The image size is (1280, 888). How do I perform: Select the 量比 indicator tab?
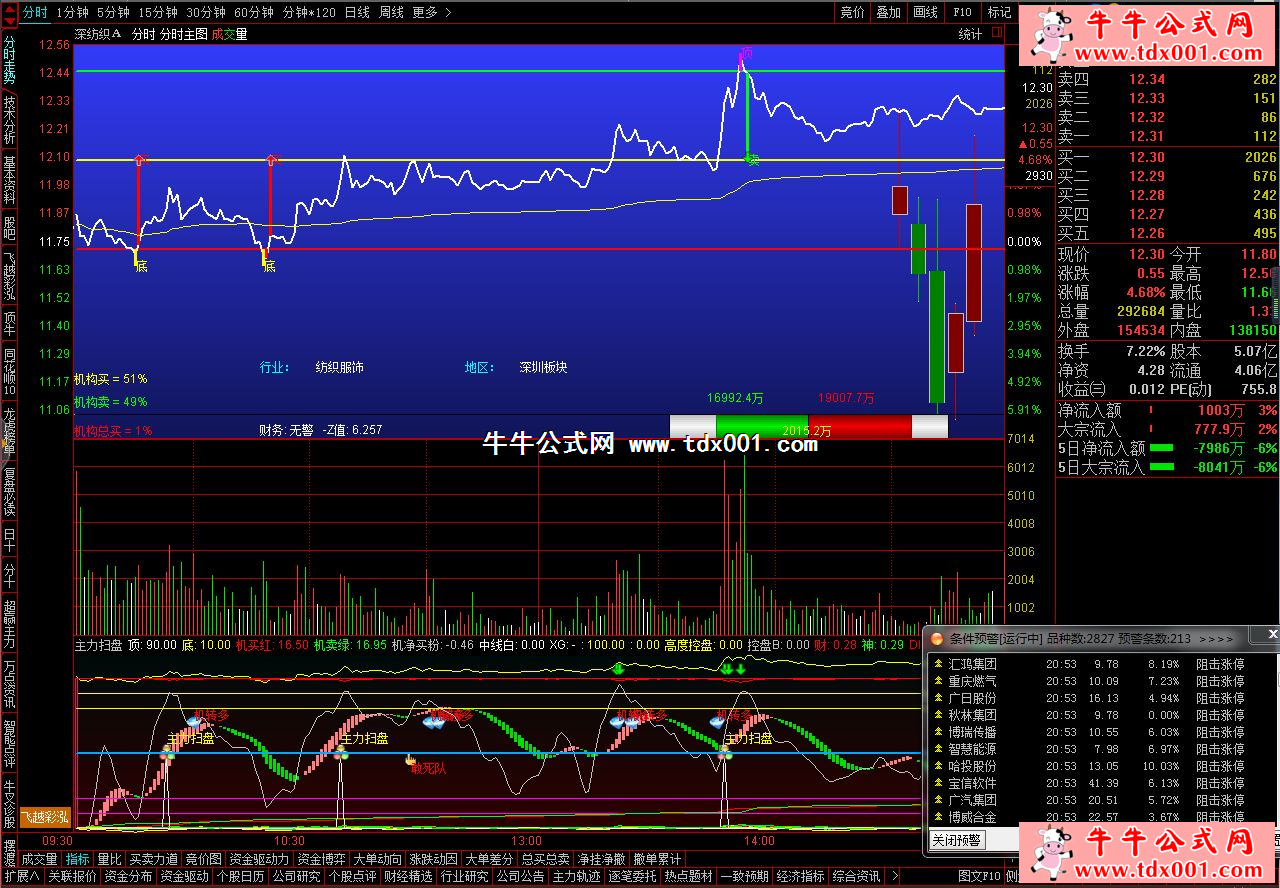(x=109, y=859)
